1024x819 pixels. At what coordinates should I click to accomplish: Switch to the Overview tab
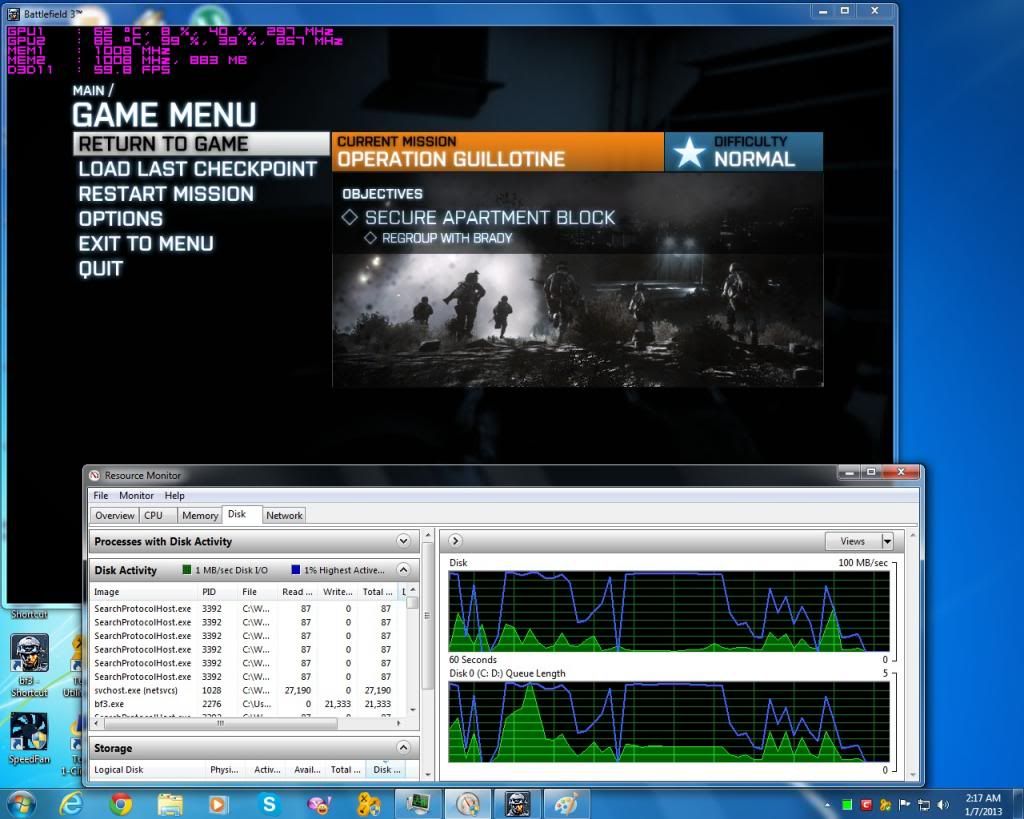[x=114, y=515]
